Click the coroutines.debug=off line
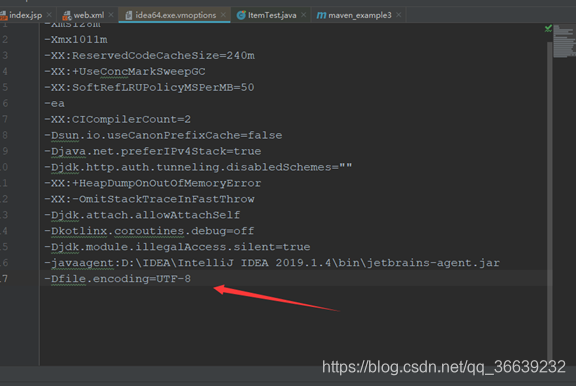The height and width of the screenshot is (386, 576). click(x=149, y=231)
